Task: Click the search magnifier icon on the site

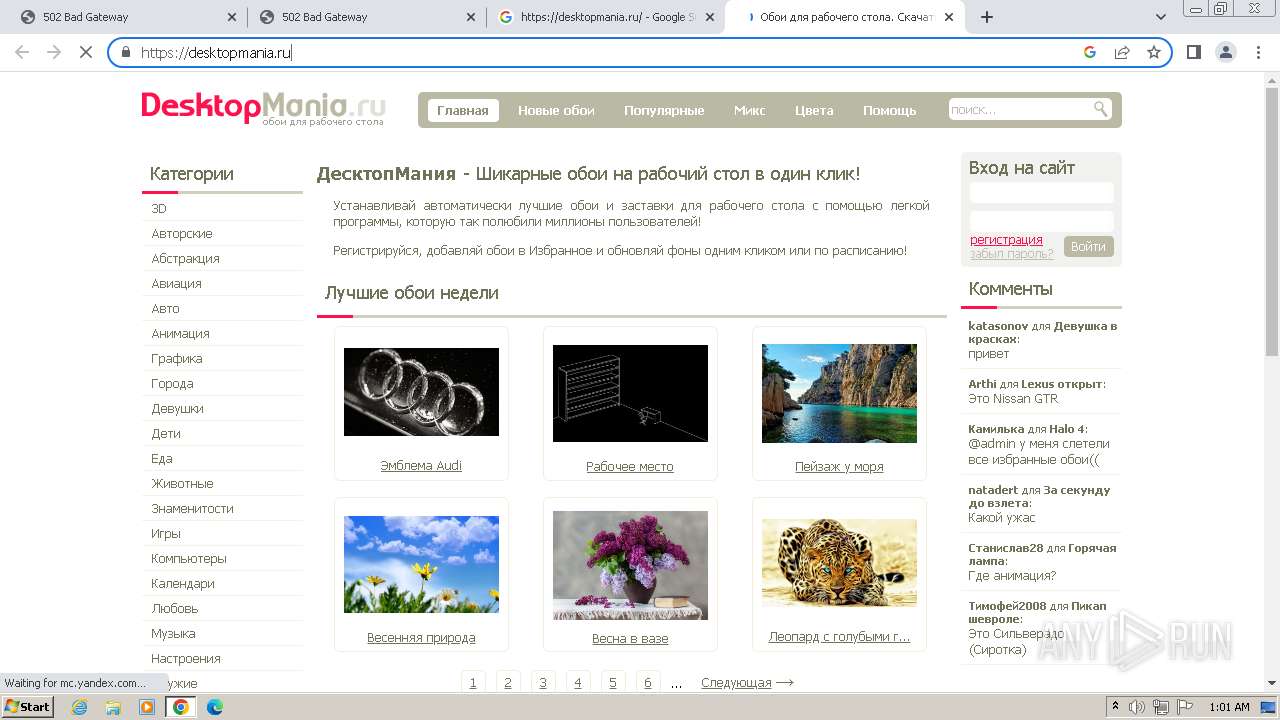Action: pos(1100,109)
